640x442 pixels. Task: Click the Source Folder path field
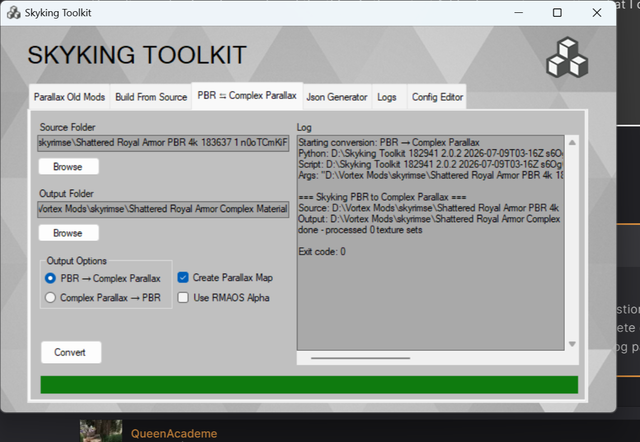point(163,143)
